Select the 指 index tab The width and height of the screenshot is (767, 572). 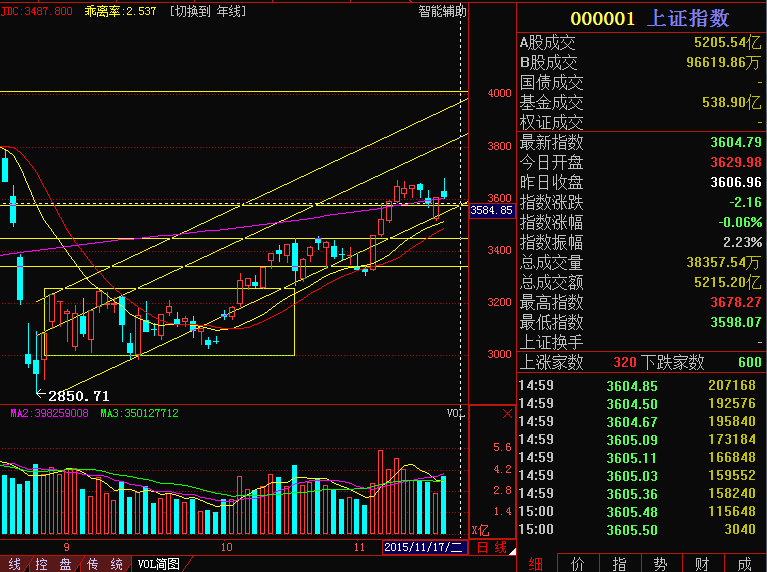point(620,563)
